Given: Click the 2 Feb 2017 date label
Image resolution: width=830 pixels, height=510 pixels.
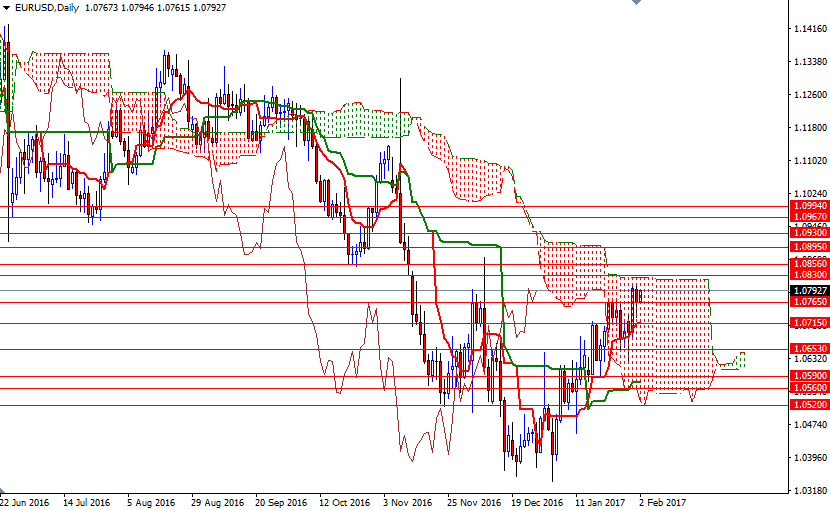Looking at the screenshot, I should point(663,502).
